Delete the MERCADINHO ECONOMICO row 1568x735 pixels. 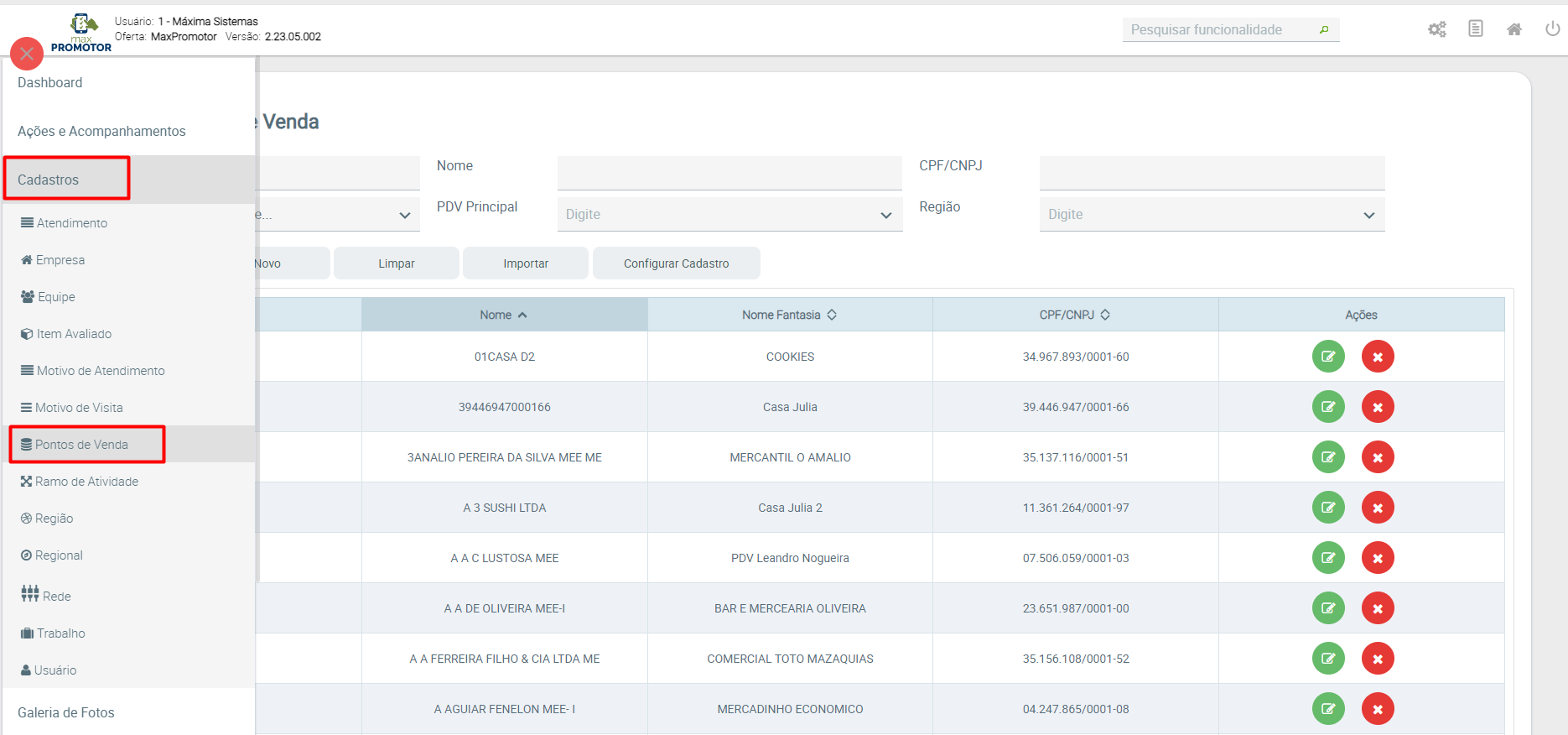1377,709
